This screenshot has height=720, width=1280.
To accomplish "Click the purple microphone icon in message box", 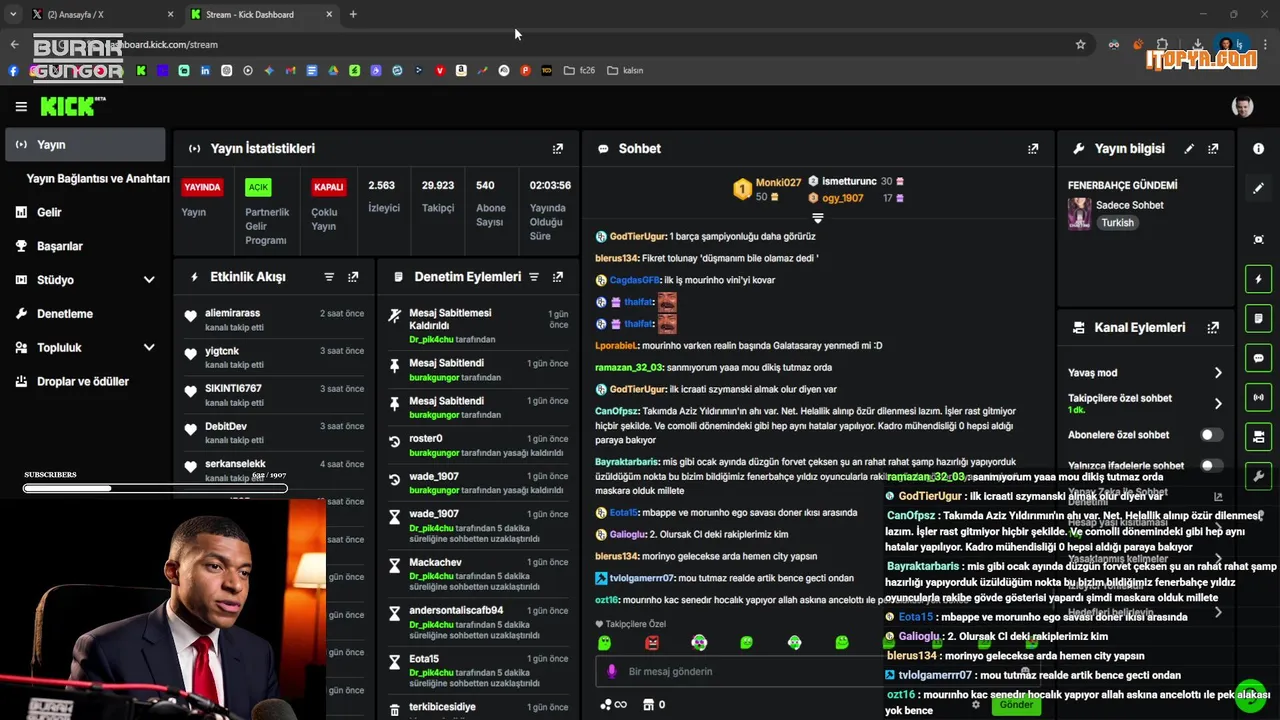I will click(x=613, y=671).
